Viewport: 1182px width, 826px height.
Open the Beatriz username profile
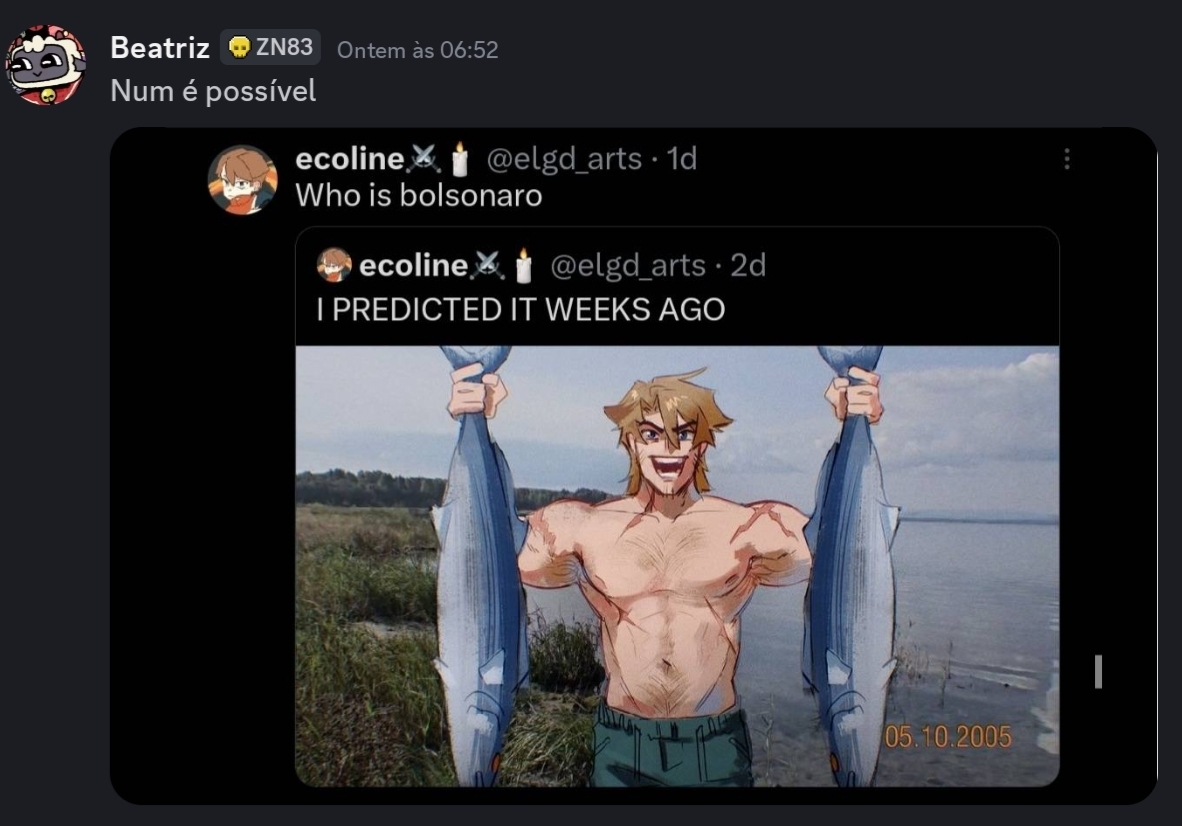click(x=160, y=47)
